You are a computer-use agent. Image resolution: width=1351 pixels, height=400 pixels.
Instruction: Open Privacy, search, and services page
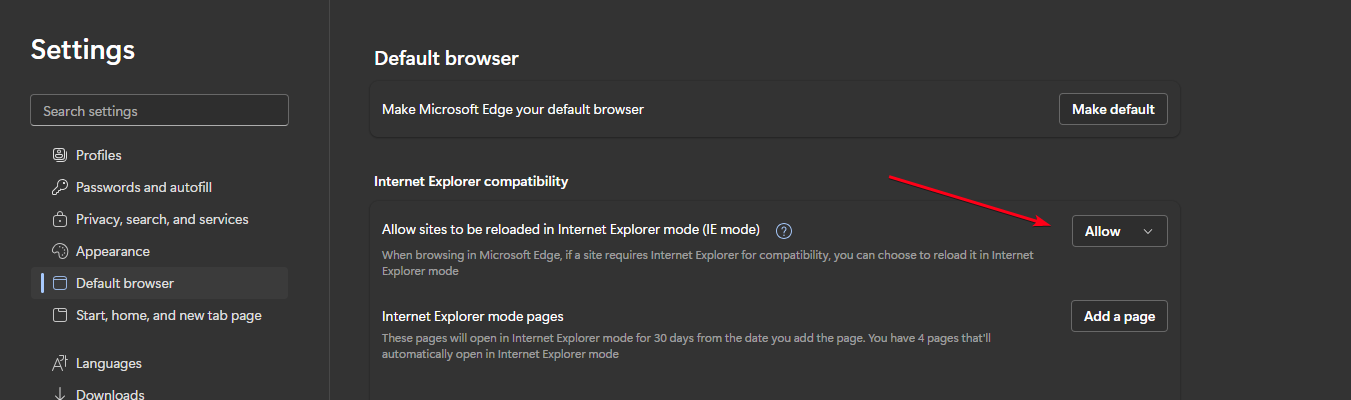[162, 219]
